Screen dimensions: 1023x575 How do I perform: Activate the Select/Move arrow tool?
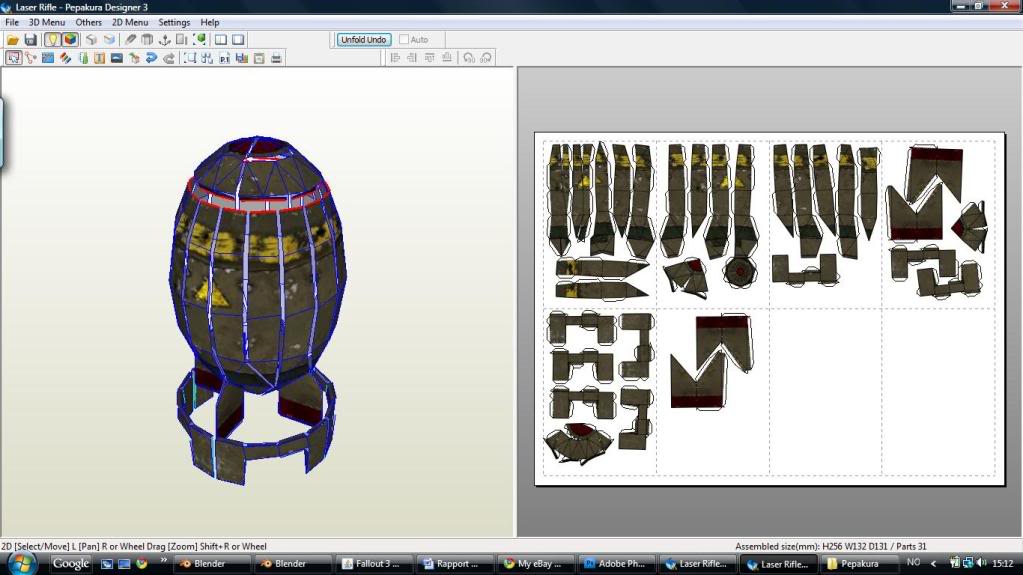coord(13,58)
